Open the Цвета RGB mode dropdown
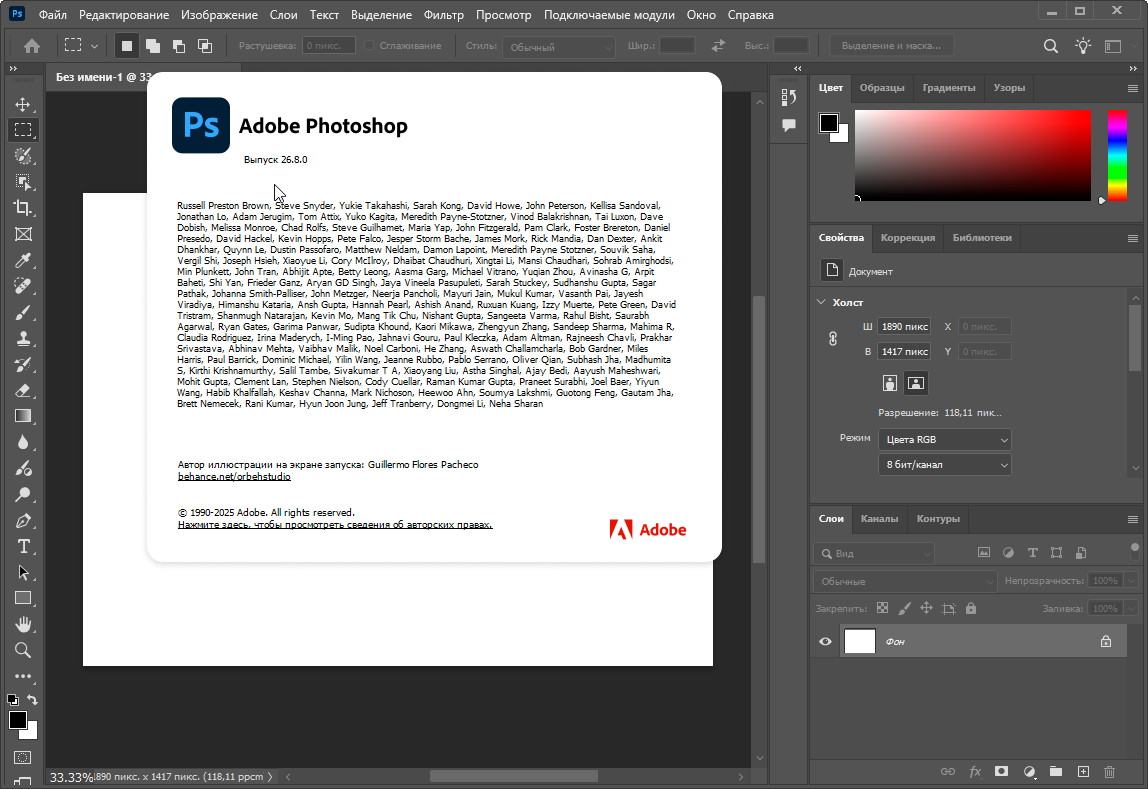The image size is (1148, 789). click(944, 439)
